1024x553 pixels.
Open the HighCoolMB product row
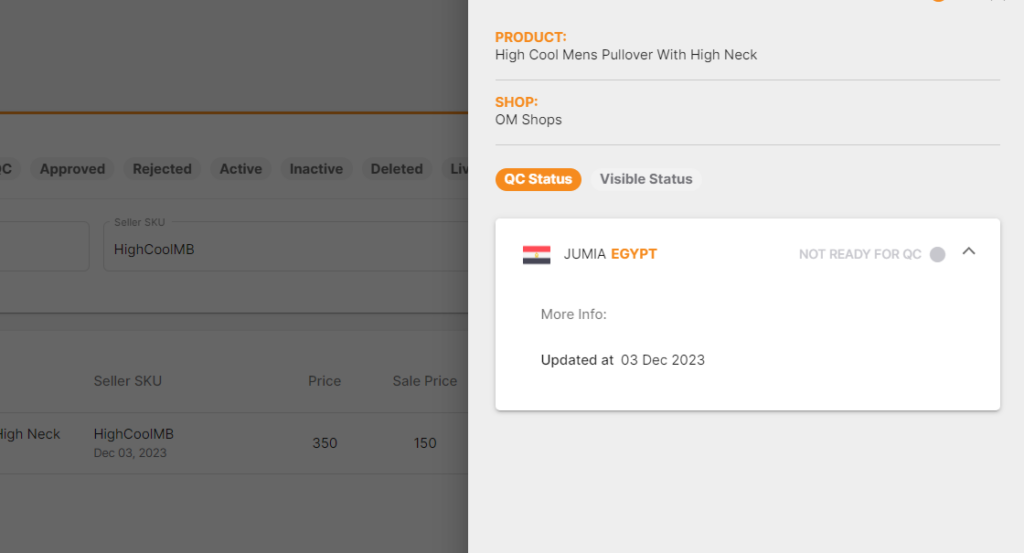234,443
